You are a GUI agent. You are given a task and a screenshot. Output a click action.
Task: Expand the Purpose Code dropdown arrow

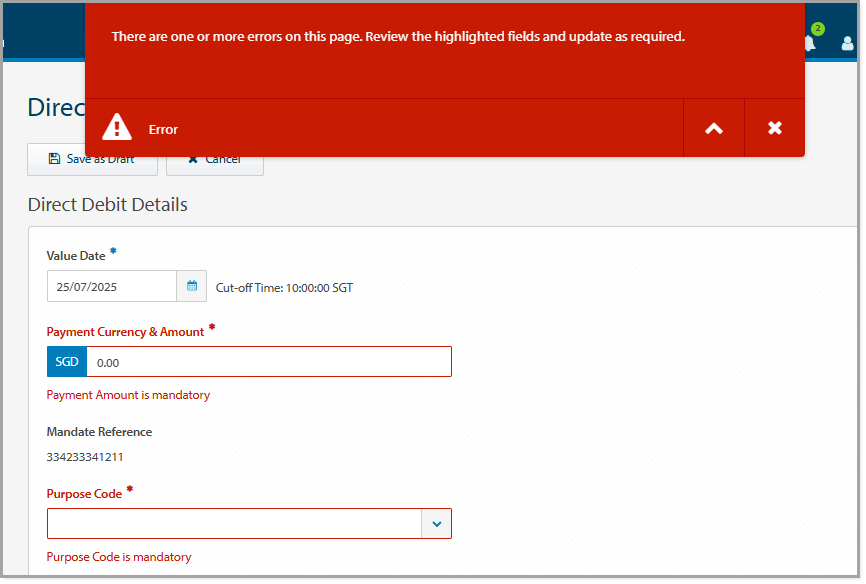pos(436,523)
